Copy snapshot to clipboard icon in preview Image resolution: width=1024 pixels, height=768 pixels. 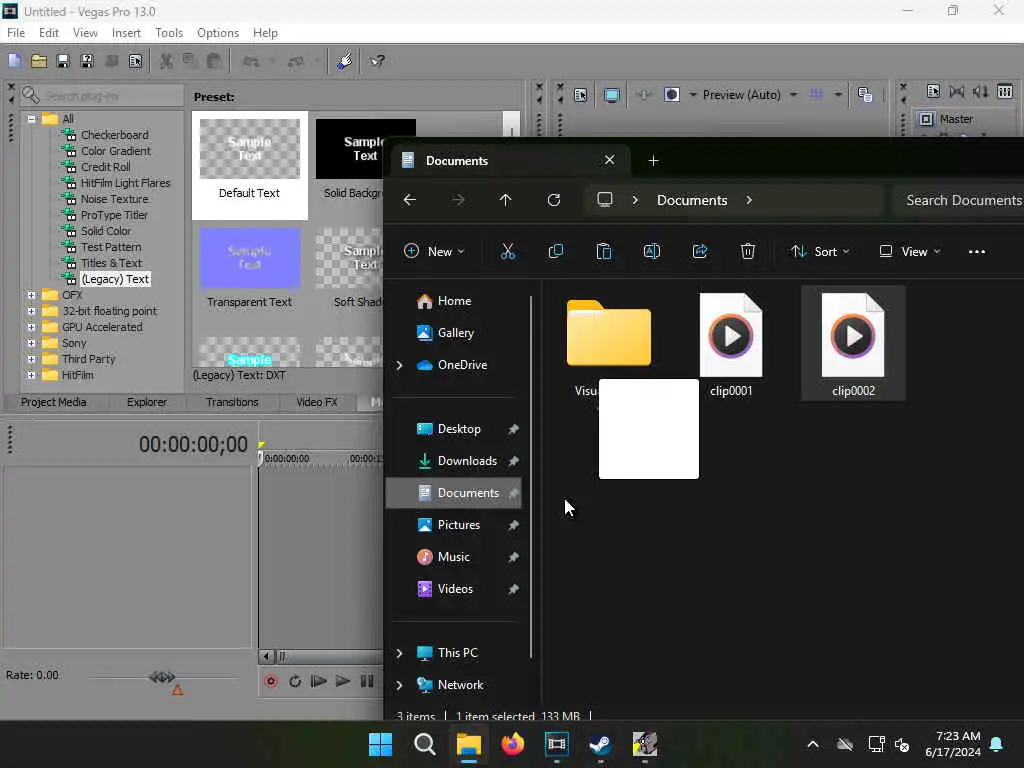[865, 95]
